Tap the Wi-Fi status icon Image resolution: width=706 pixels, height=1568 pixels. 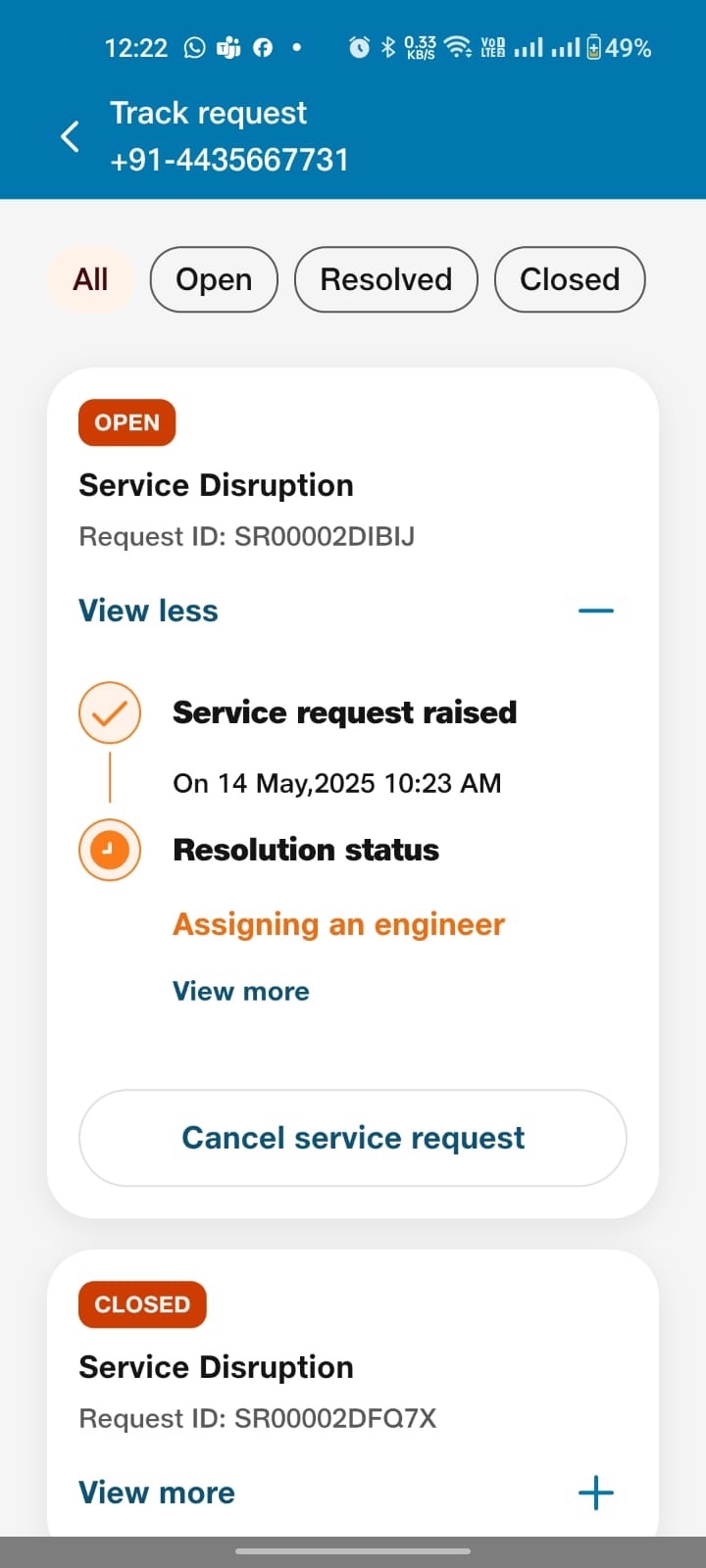(x=457, y=47)
